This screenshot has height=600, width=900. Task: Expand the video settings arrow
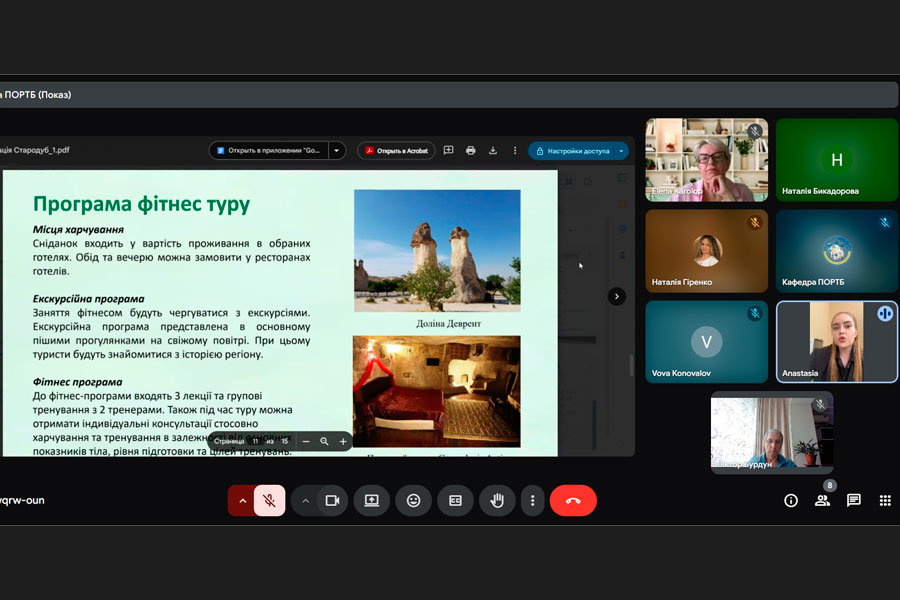tap(305, 500)
